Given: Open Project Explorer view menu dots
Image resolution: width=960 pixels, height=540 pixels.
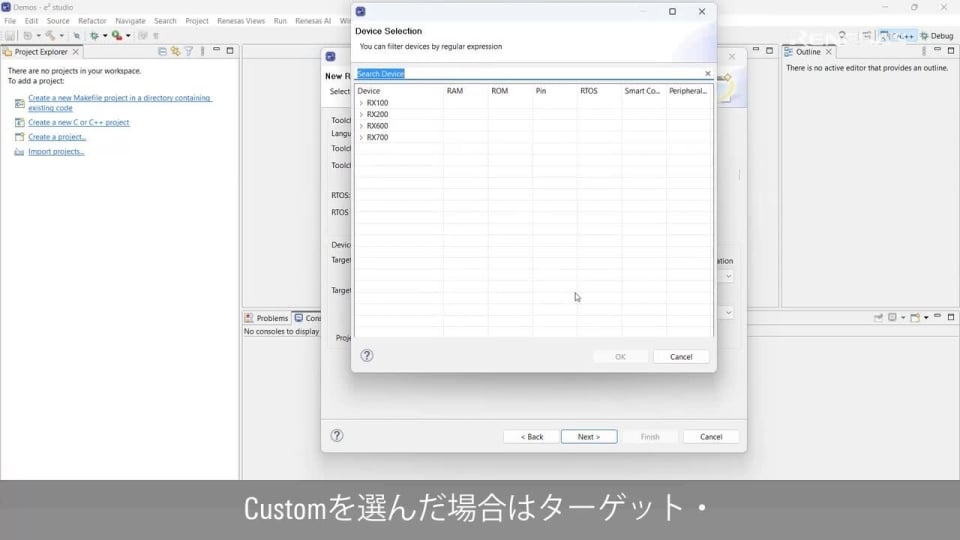Looking at the screenshot, I should 203,51.
